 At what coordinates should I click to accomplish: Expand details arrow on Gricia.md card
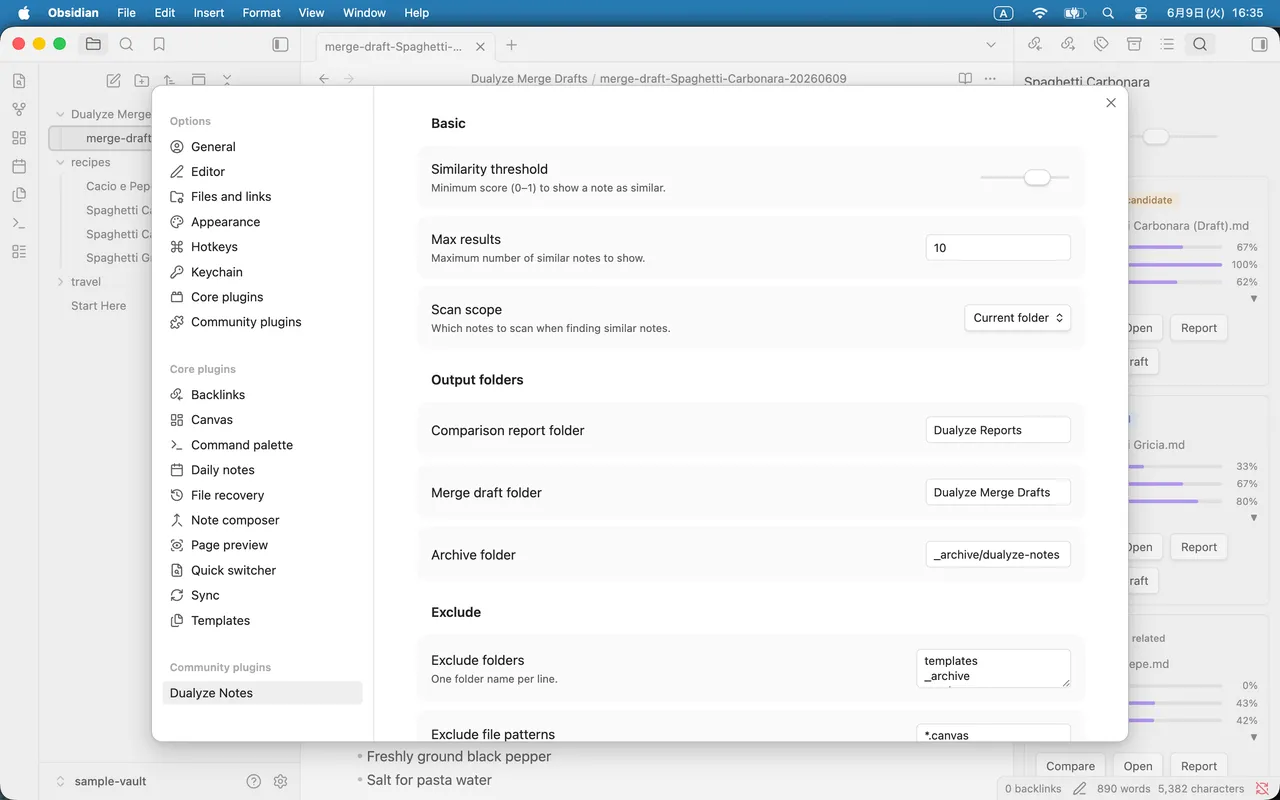coord(1253,517)
